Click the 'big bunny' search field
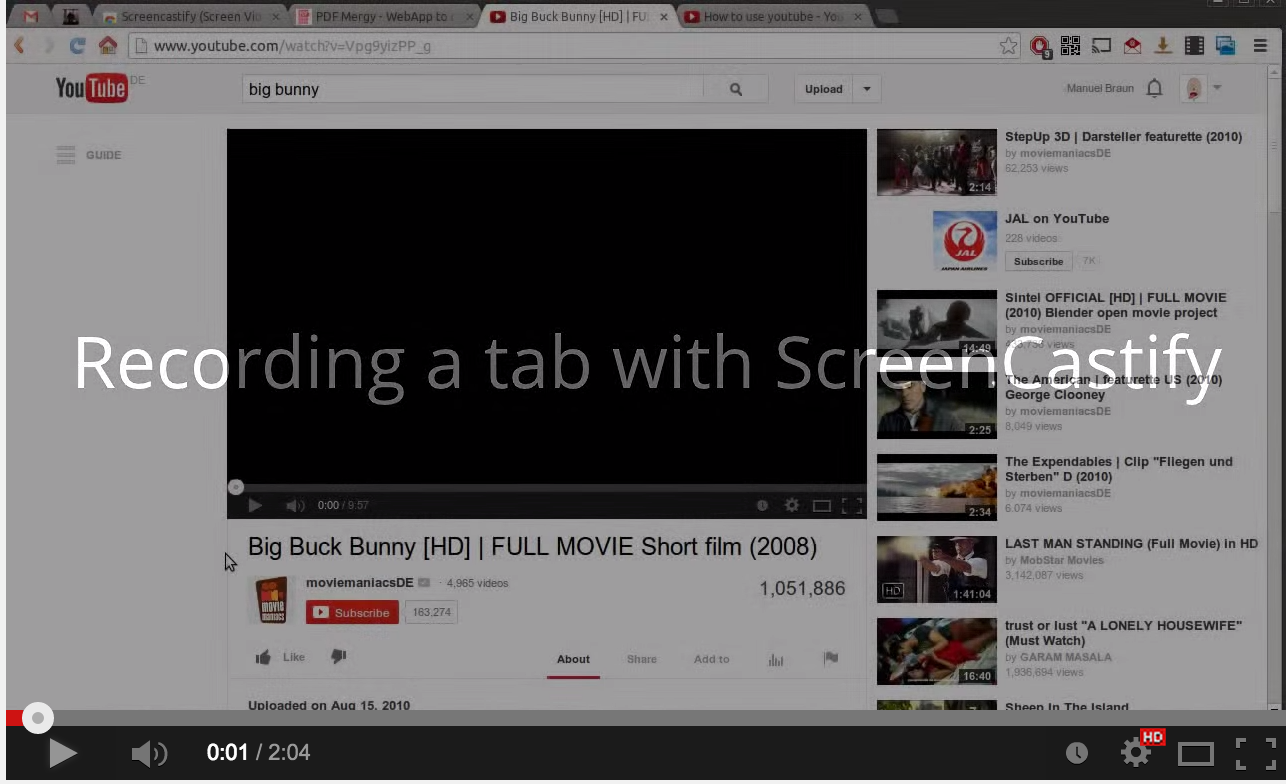1286x784 pixels. pos(473,89)
